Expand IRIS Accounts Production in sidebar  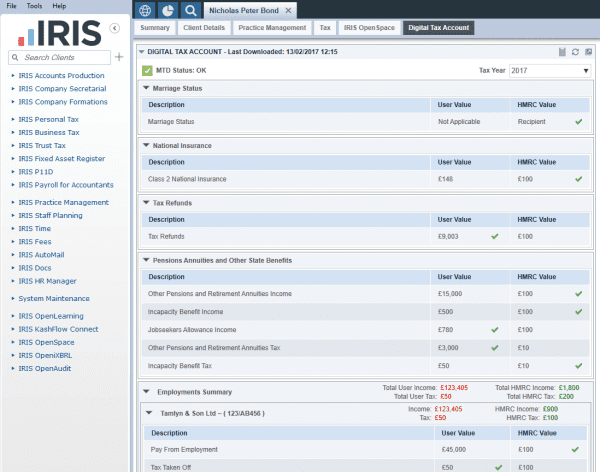(61, 76)
